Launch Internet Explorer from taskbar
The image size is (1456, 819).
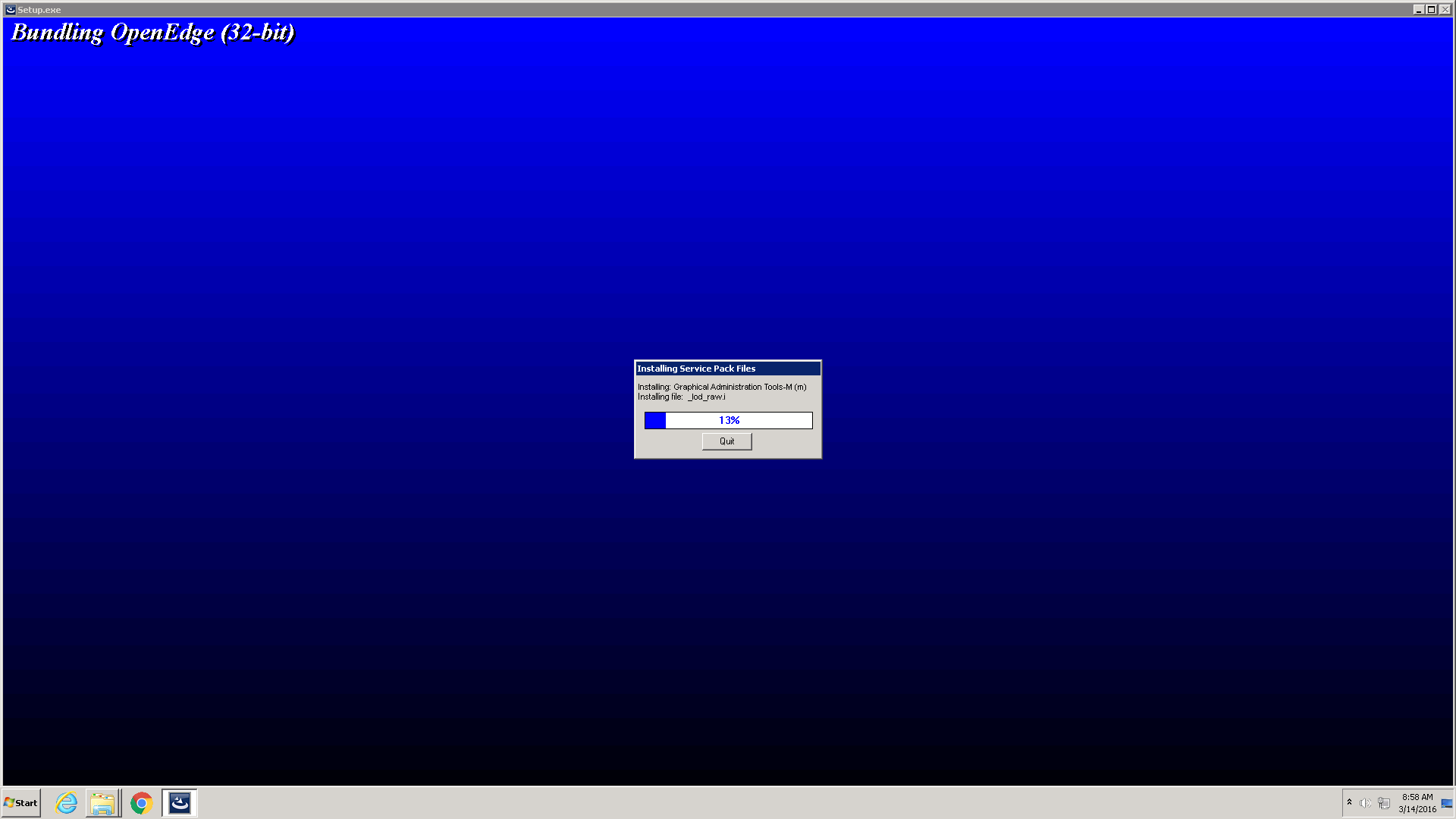point(67,803)
